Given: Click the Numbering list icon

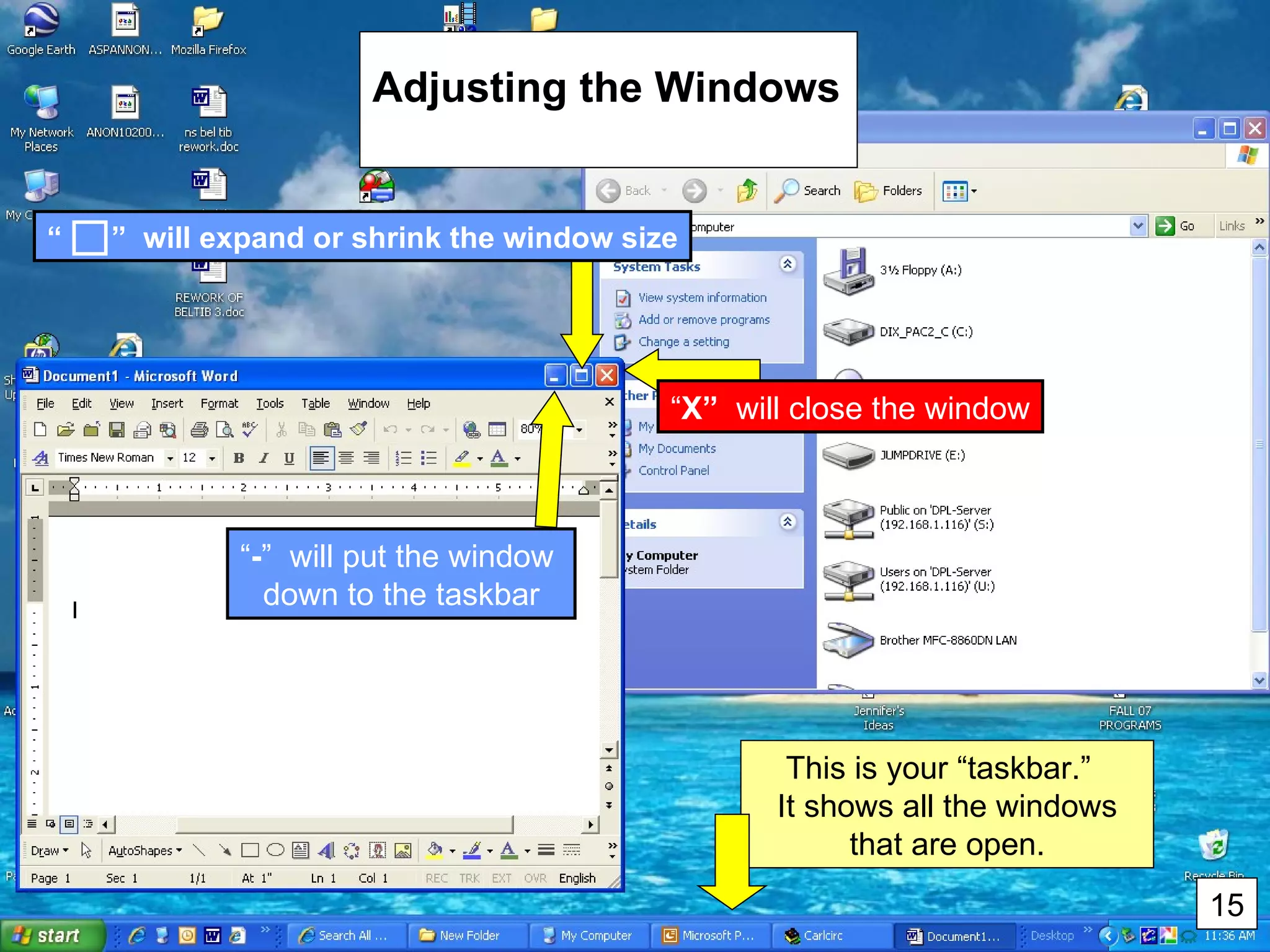Looking at the screenshot, I should pos(404,458).
